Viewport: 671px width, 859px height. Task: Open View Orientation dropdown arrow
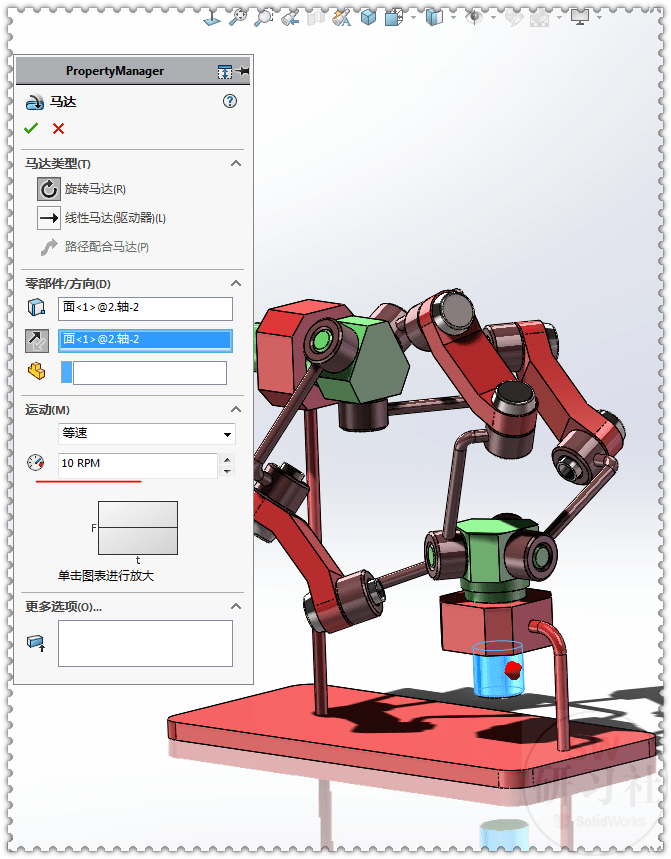coord(413,18)
